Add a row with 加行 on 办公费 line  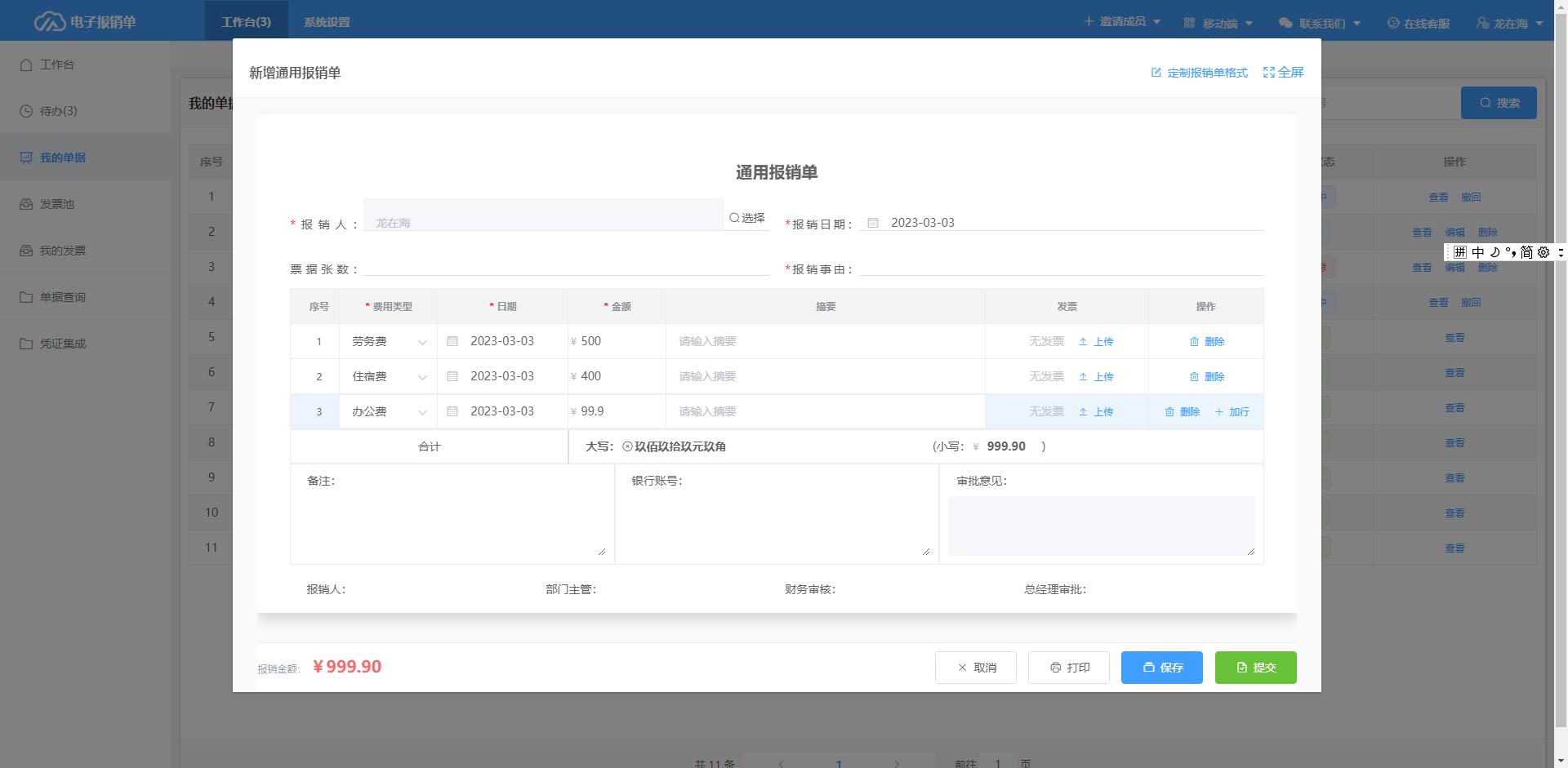click(x=1234, y=411)
